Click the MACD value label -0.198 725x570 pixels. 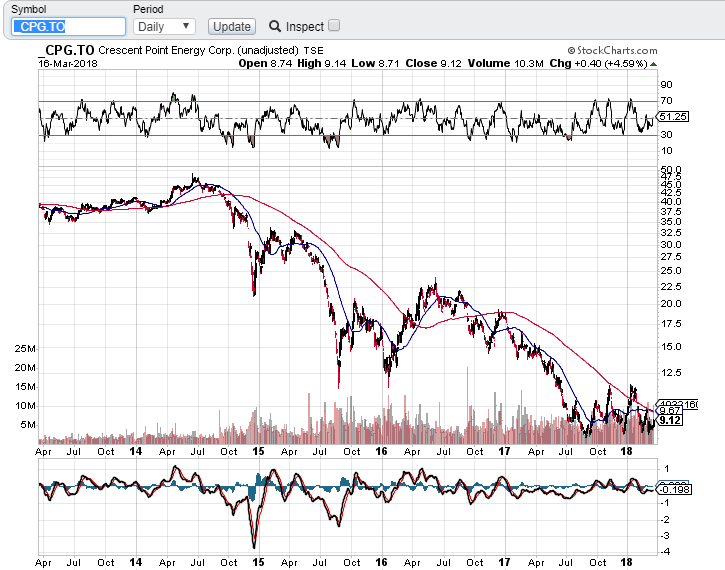(x=675, y=490)
